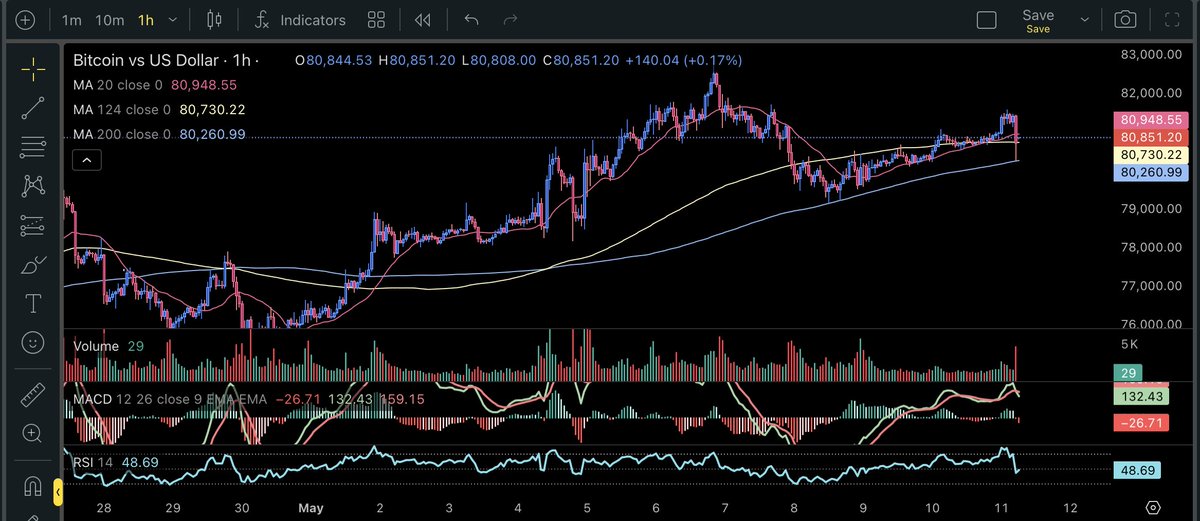
Task: Open the pattern drawing tools
Action: tap(33, 186)
